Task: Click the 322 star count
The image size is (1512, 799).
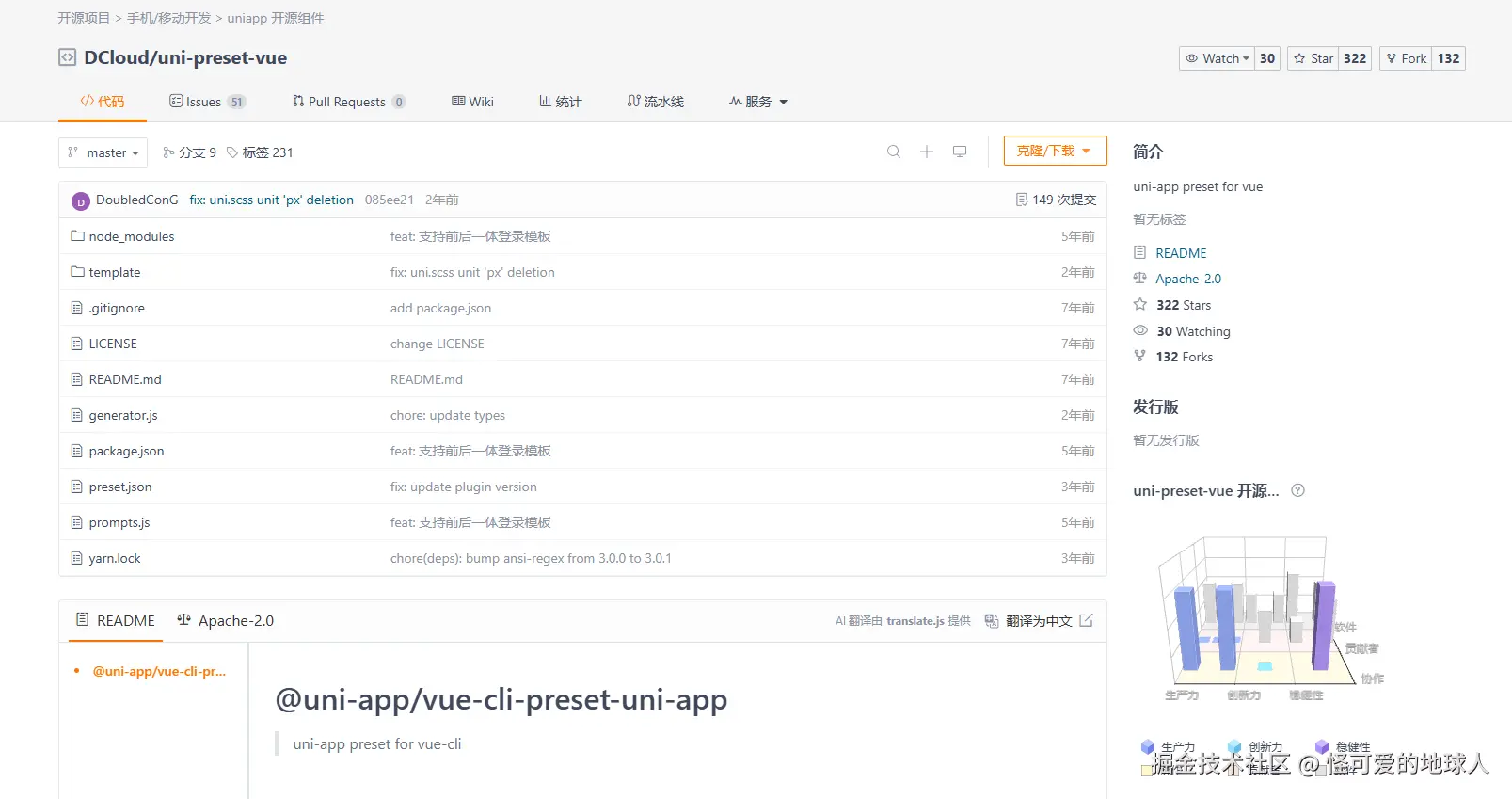Action: (x=1355, y=58)
